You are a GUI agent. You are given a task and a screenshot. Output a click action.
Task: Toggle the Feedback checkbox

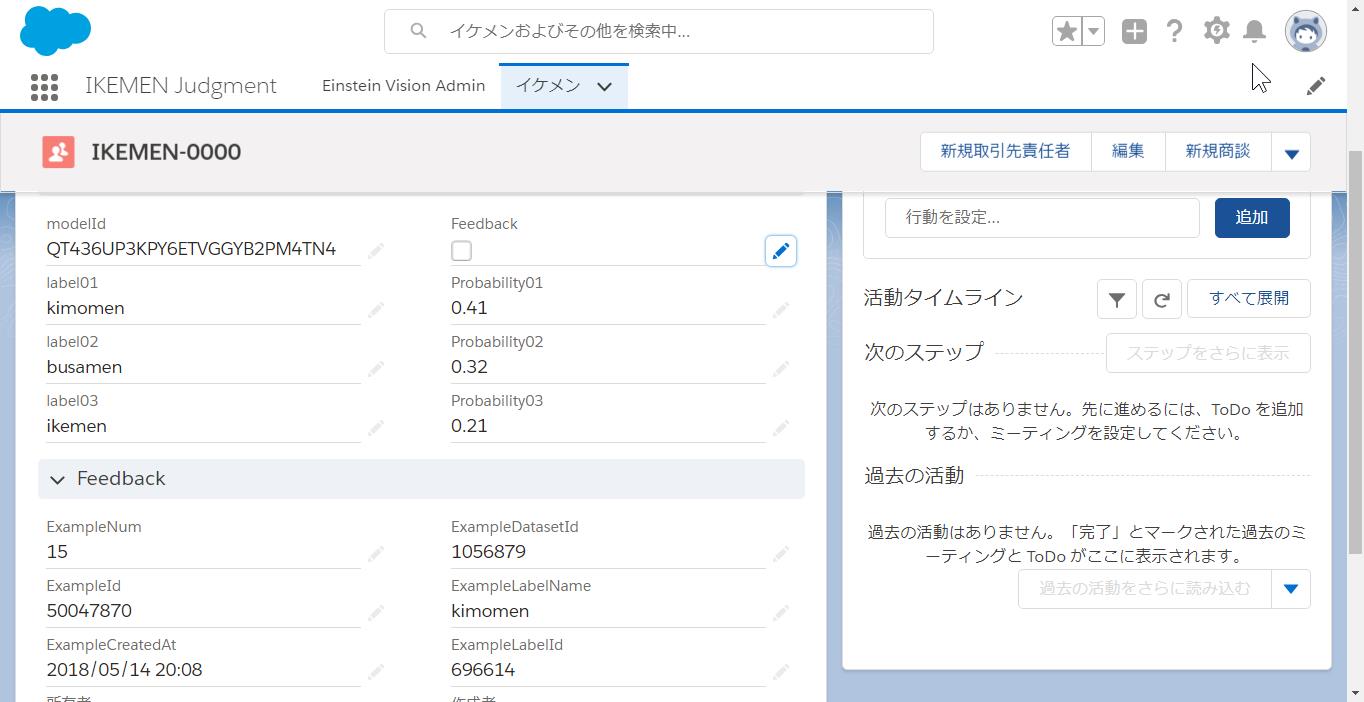coord(461,251)
